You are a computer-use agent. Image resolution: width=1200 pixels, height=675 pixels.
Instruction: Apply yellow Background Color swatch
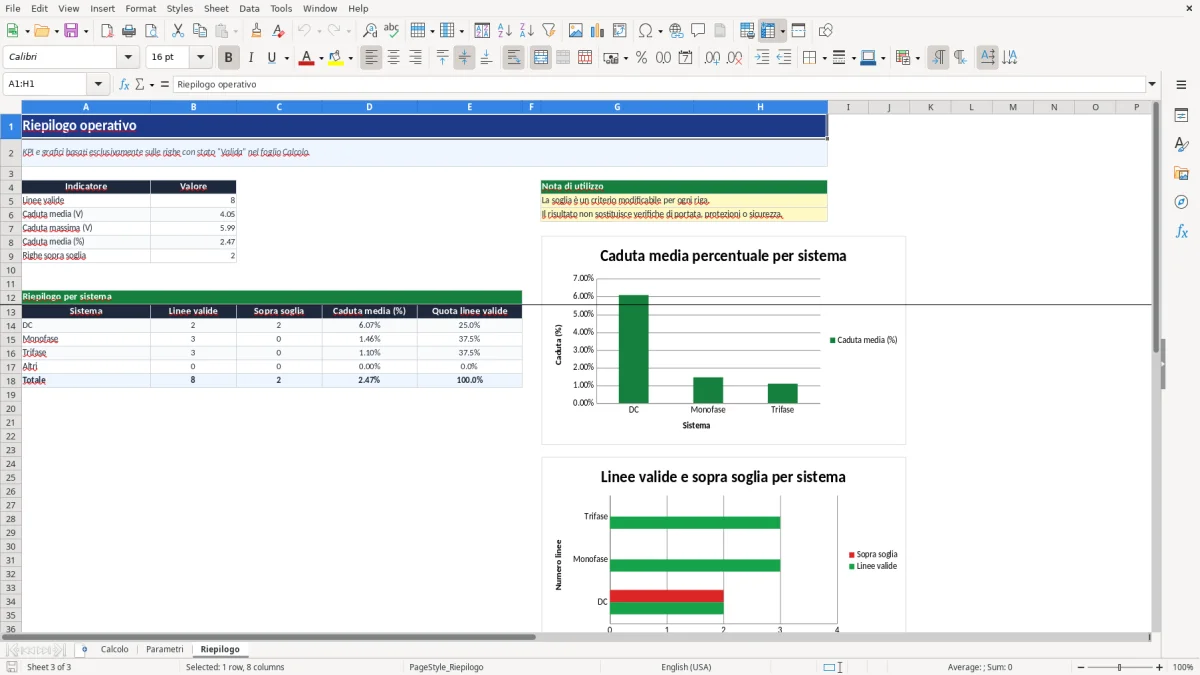click(x=336, y=58)
